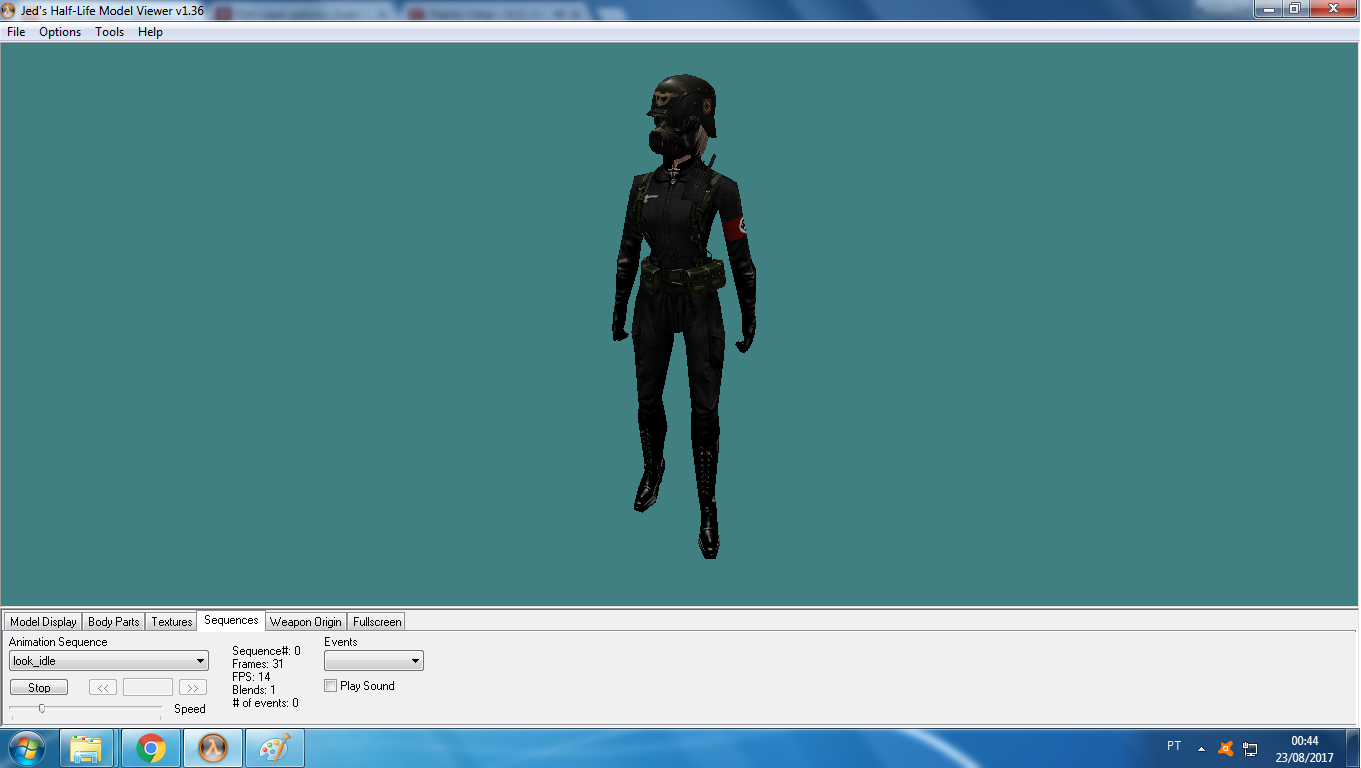Adjust the animation Speed slider

pyautogui.click(x=41, y=709)
